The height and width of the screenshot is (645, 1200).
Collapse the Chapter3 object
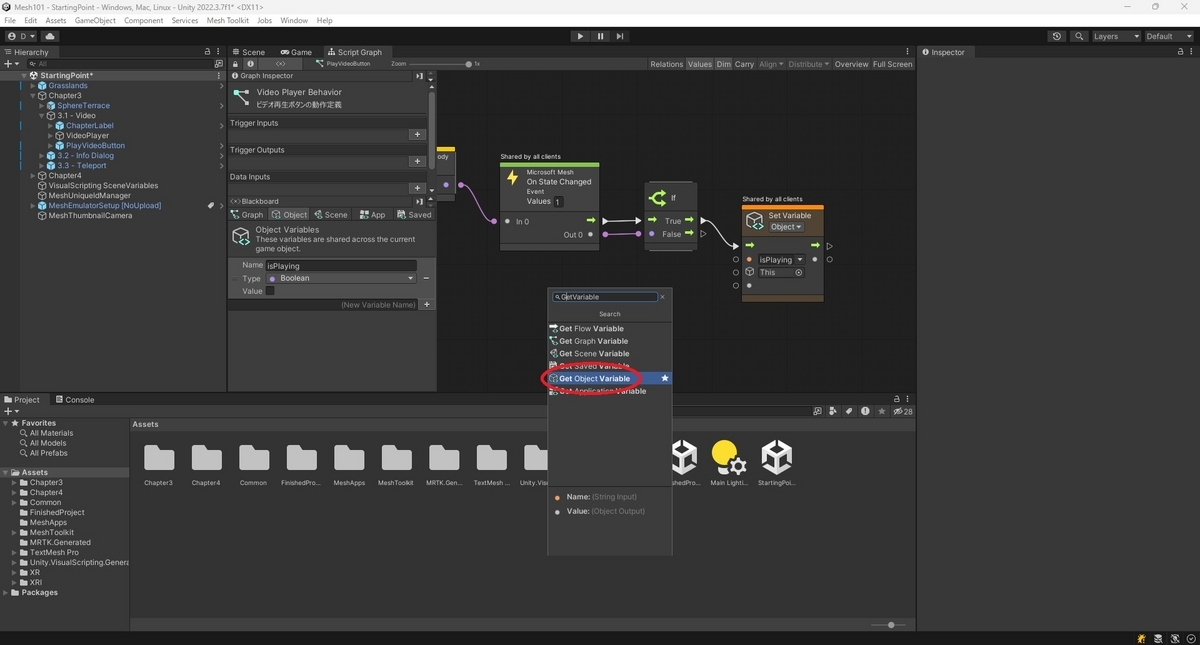point(33,95)
